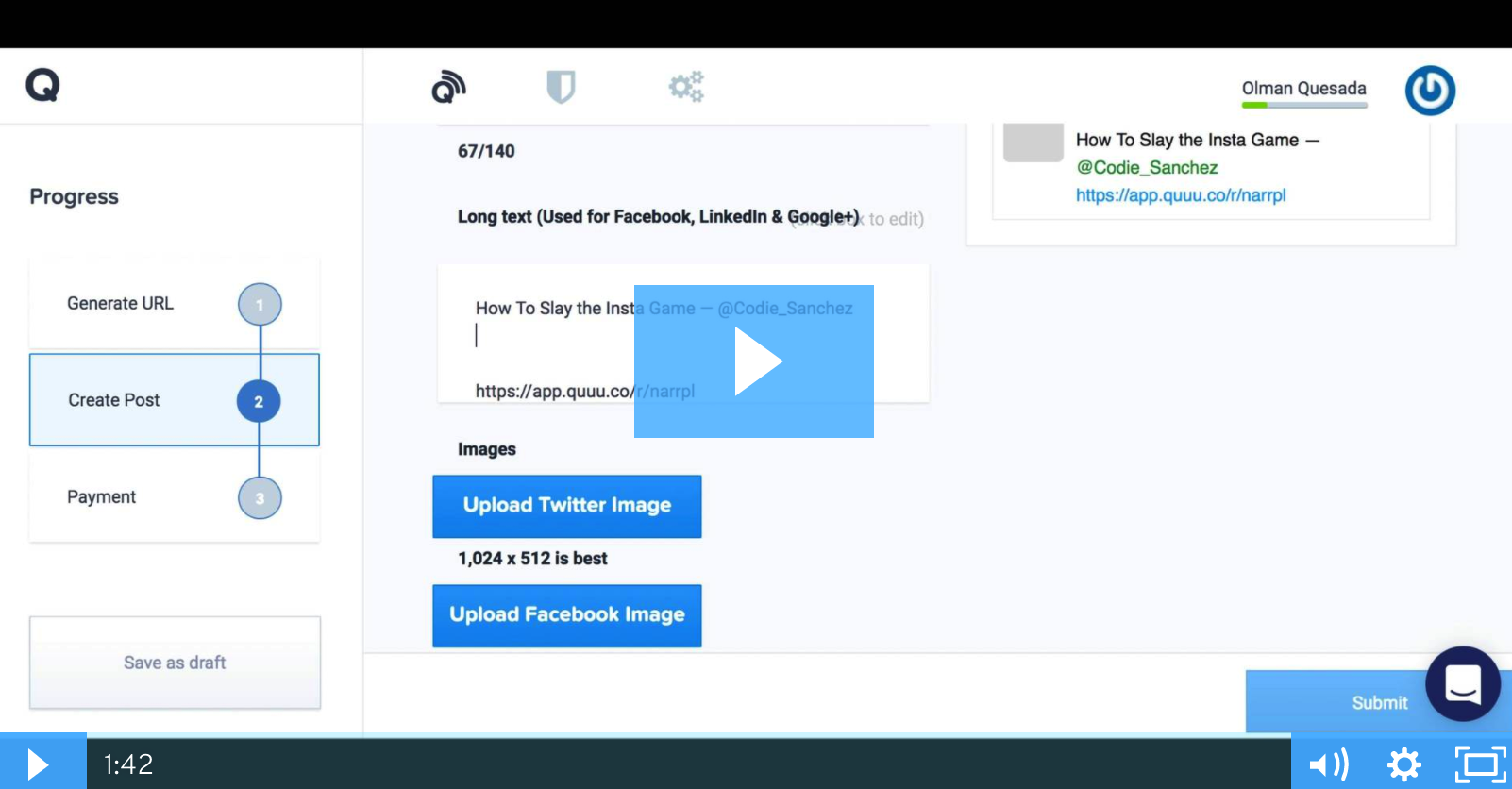Open the broadcast feed icon
The width and height of the screenshot is (1512, 789).
pyautogui.click(x=448, y=87)
